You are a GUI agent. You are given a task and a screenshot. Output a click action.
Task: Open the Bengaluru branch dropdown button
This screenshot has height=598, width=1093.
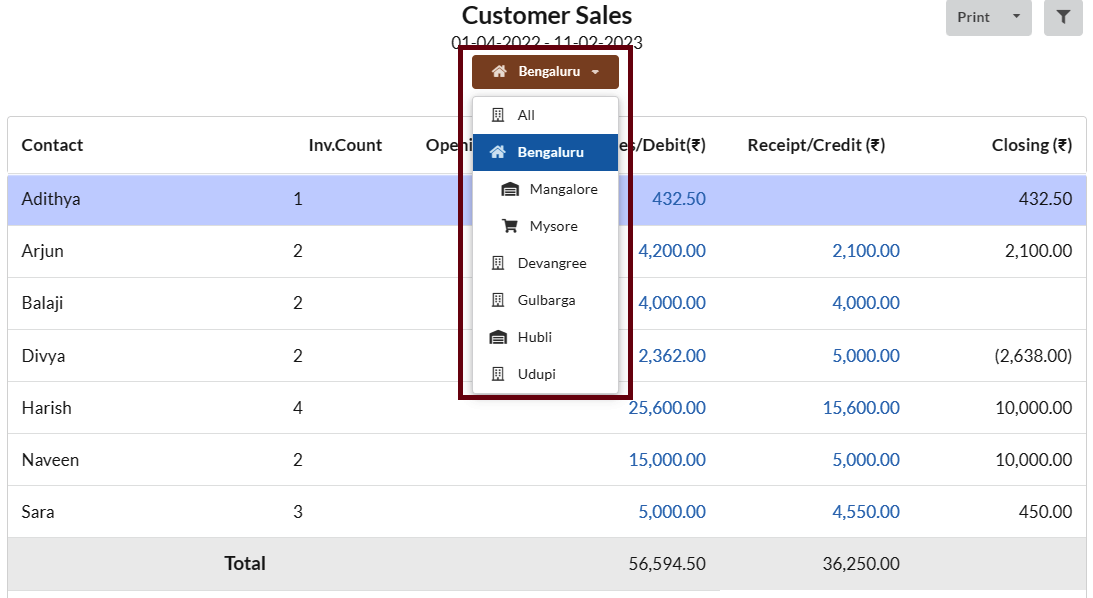(545, 72)
